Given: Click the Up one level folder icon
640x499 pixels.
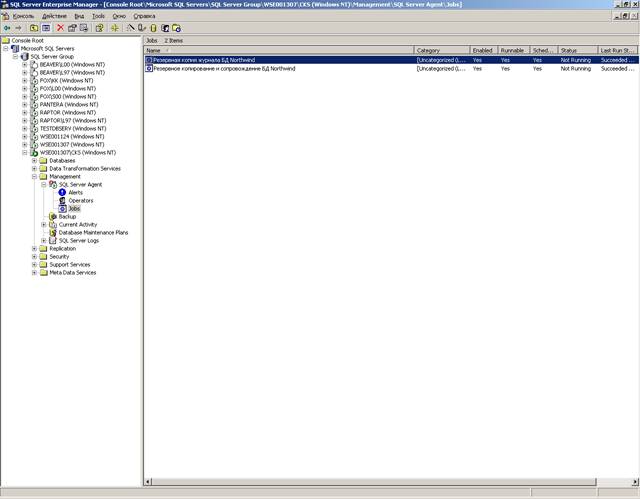Looking at the screenshot, I should (x=34, y=28).
